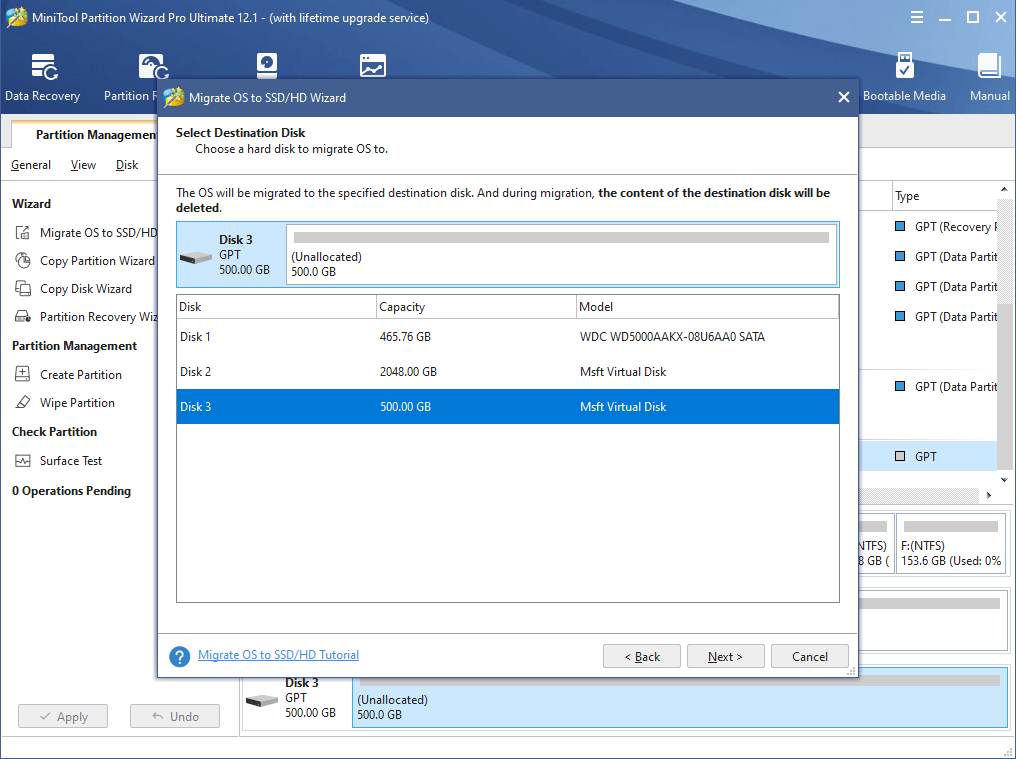1016x759 pixels.
Task: Click the Create Partition icon
Action: click(23, 374)
